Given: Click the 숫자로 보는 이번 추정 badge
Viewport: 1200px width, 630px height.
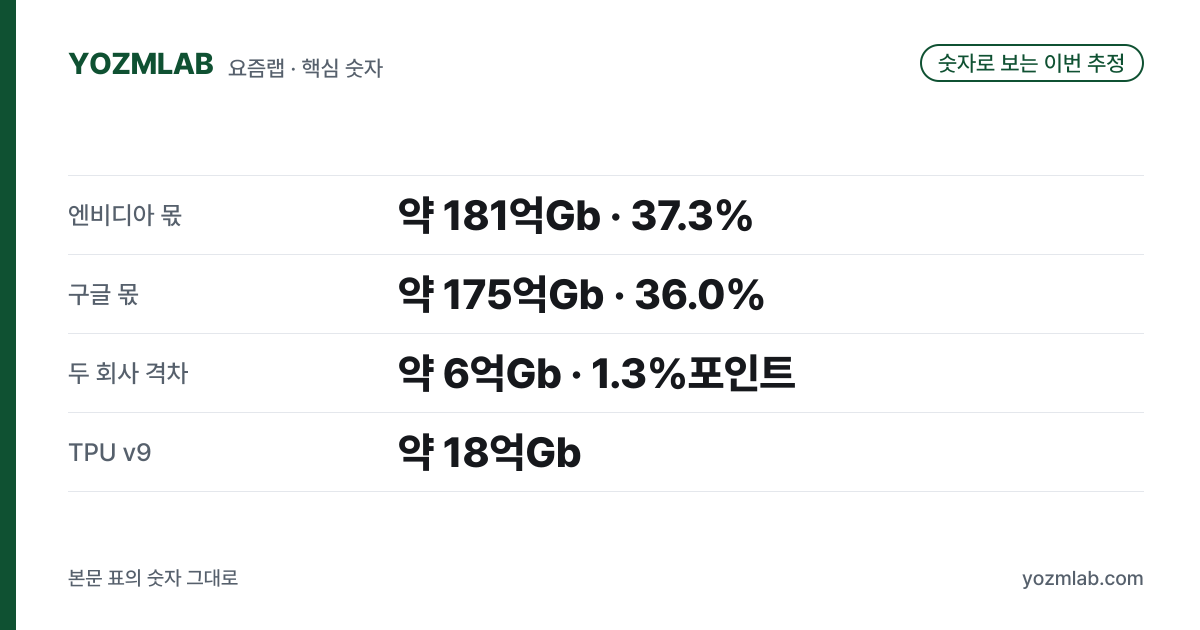Looking at the screenshot, I should click(1031, 63).
